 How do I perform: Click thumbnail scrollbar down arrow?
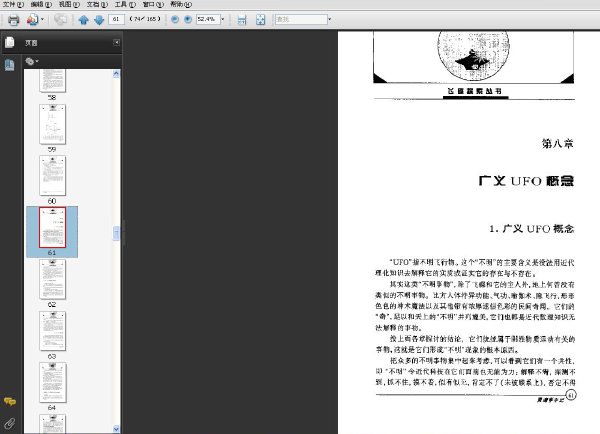pyautogui.click(x=116, y=429)
